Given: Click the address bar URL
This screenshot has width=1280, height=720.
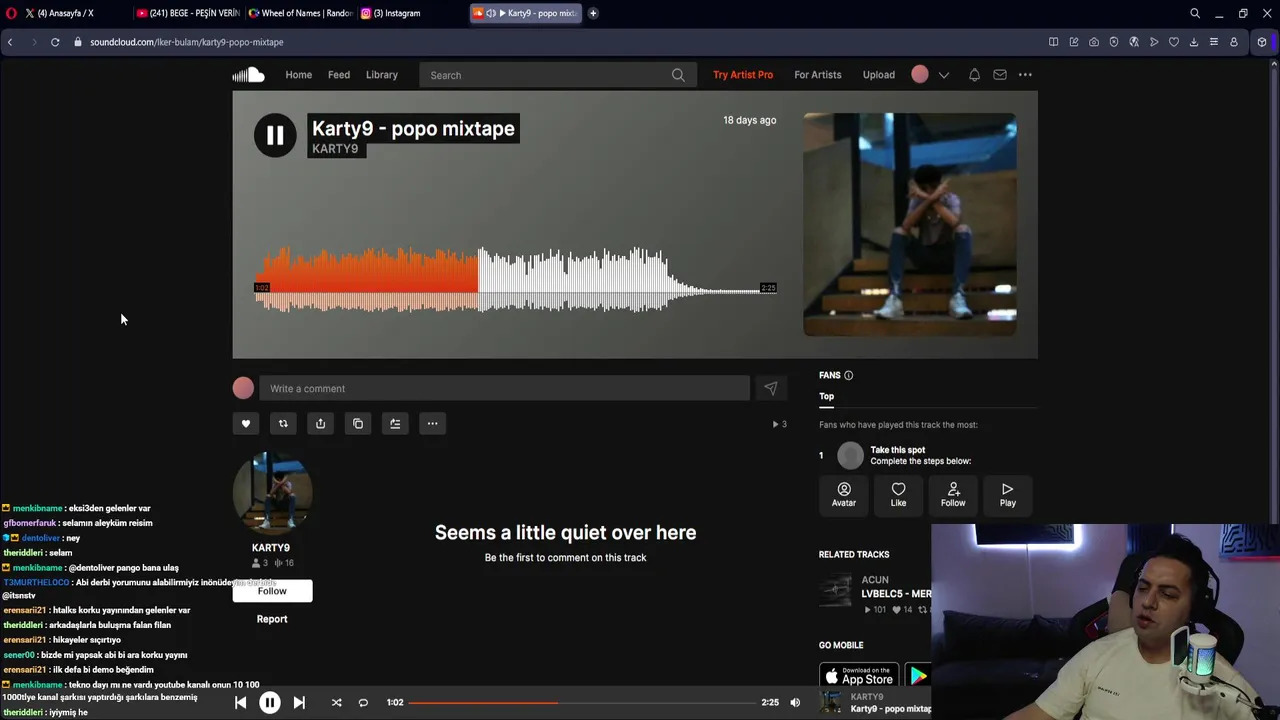Looking at the screenshot, I should click(x=187, y=42).
